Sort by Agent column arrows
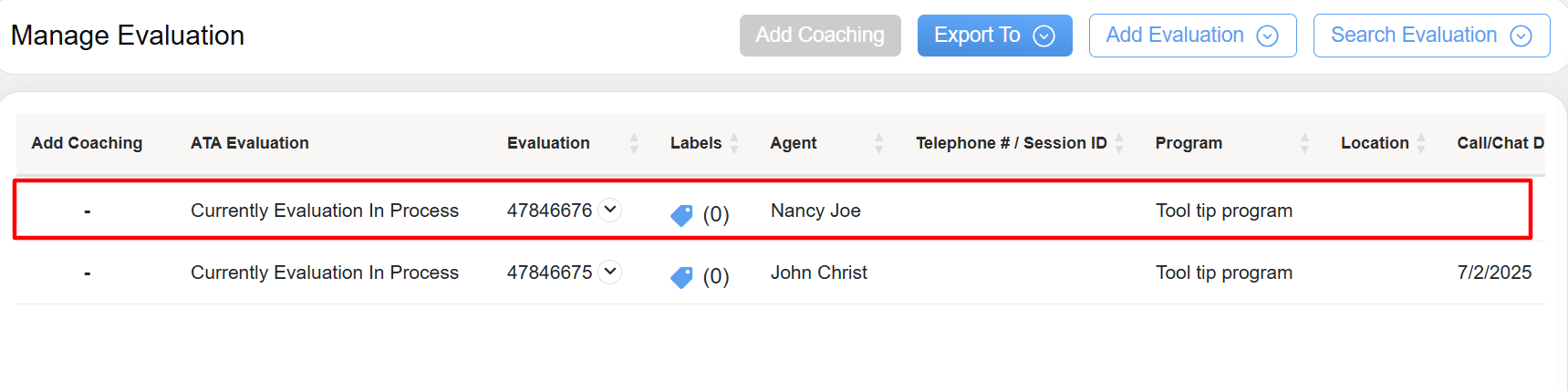 [879, 143]
